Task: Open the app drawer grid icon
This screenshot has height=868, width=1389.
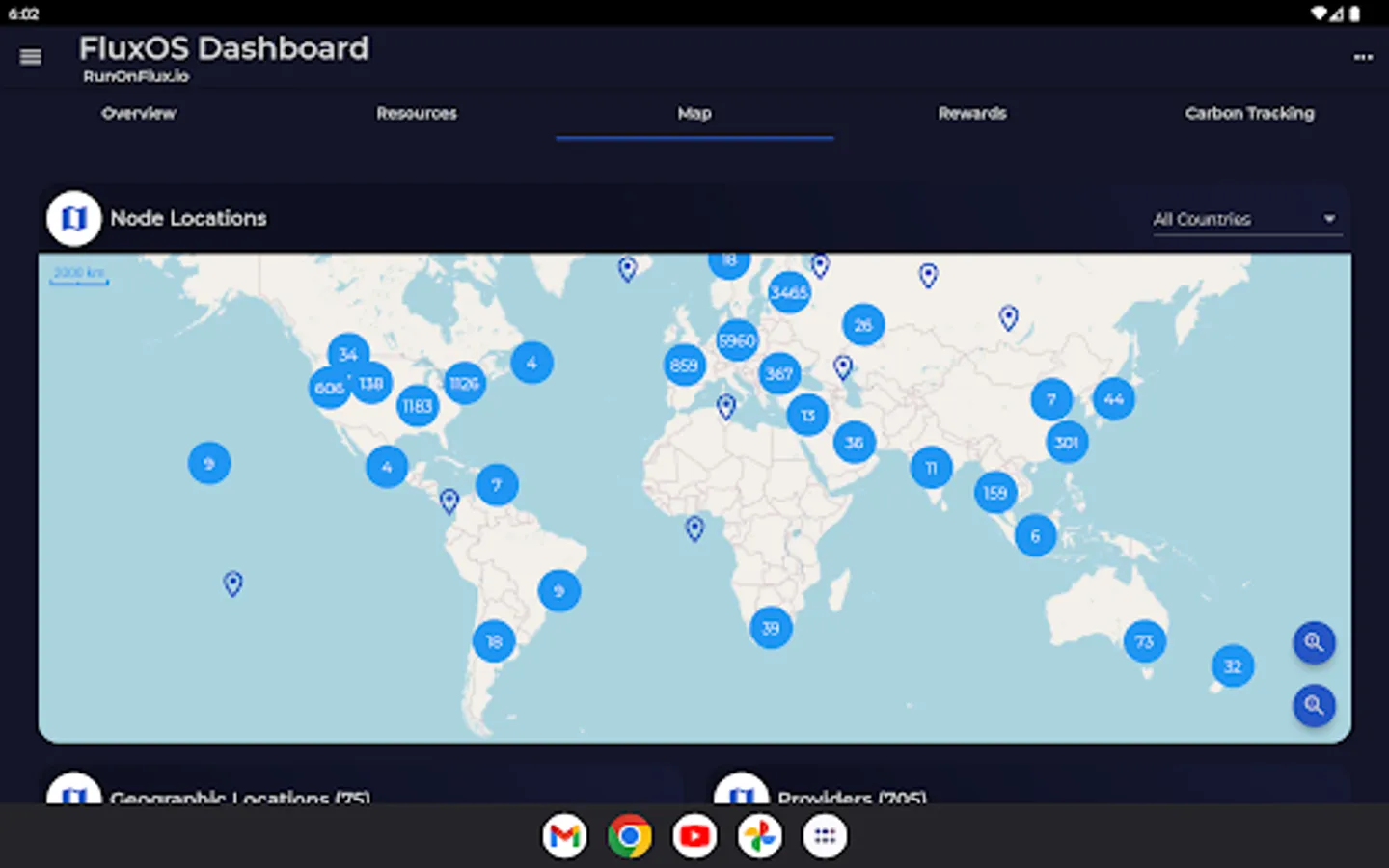Action: [x=825, y=836]
